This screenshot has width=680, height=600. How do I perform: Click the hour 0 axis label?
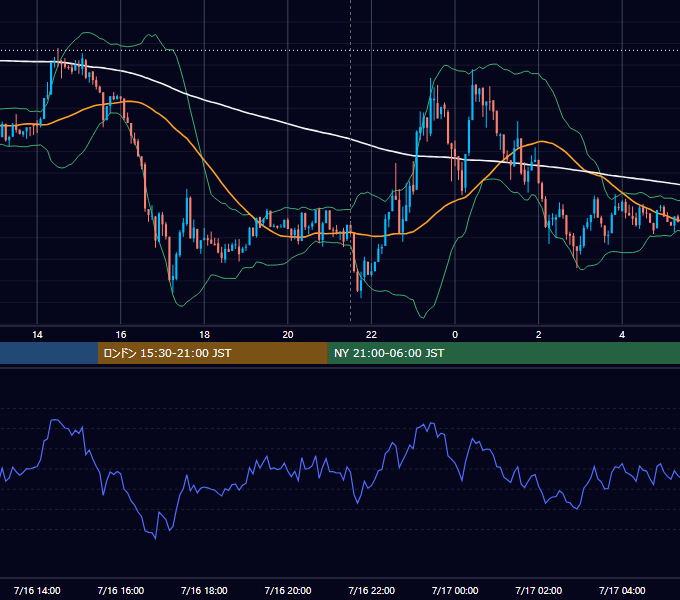pyautogui.click(x=455, y=335)
